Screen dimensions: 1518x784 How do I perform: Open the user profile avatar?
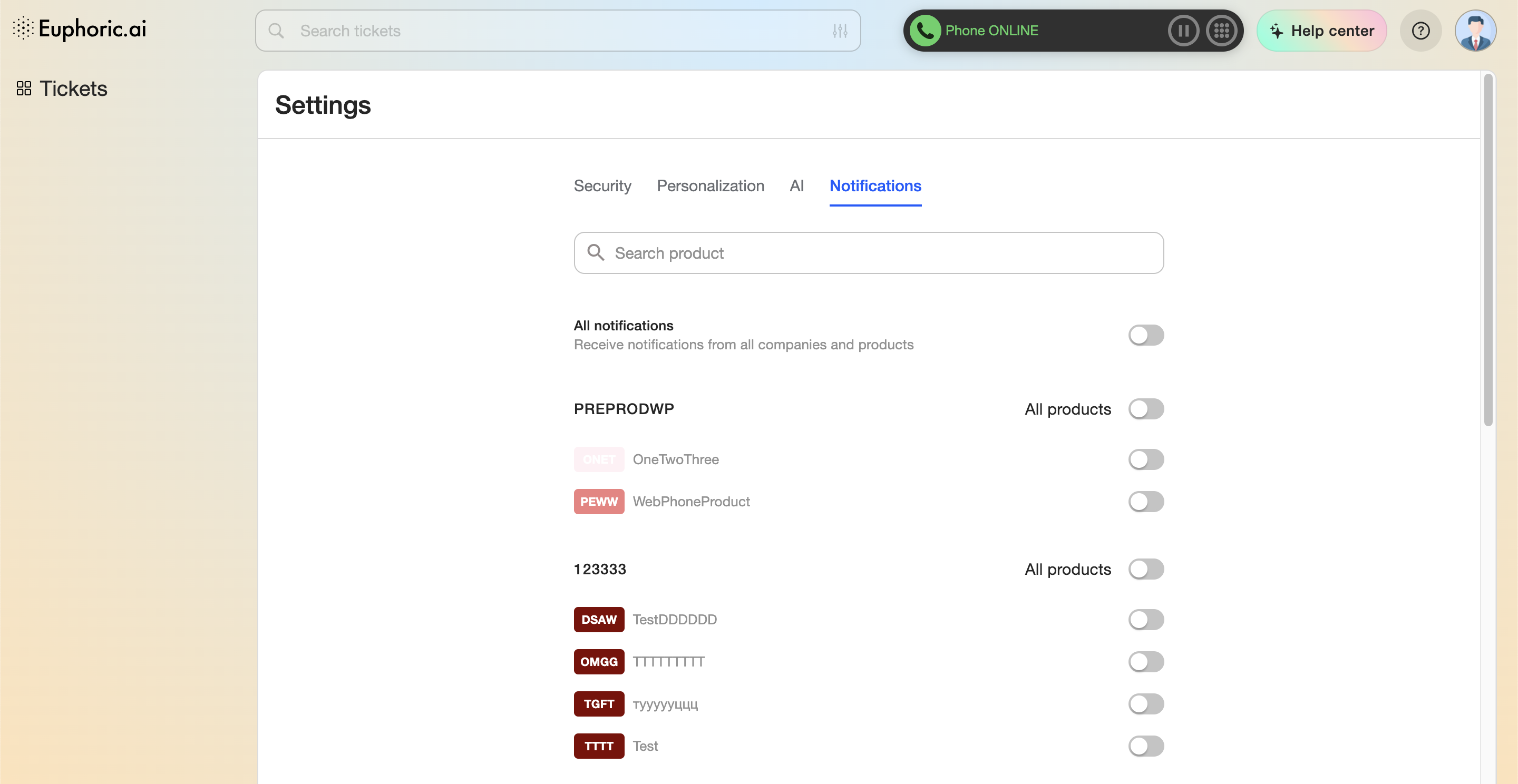[1475, 31]
